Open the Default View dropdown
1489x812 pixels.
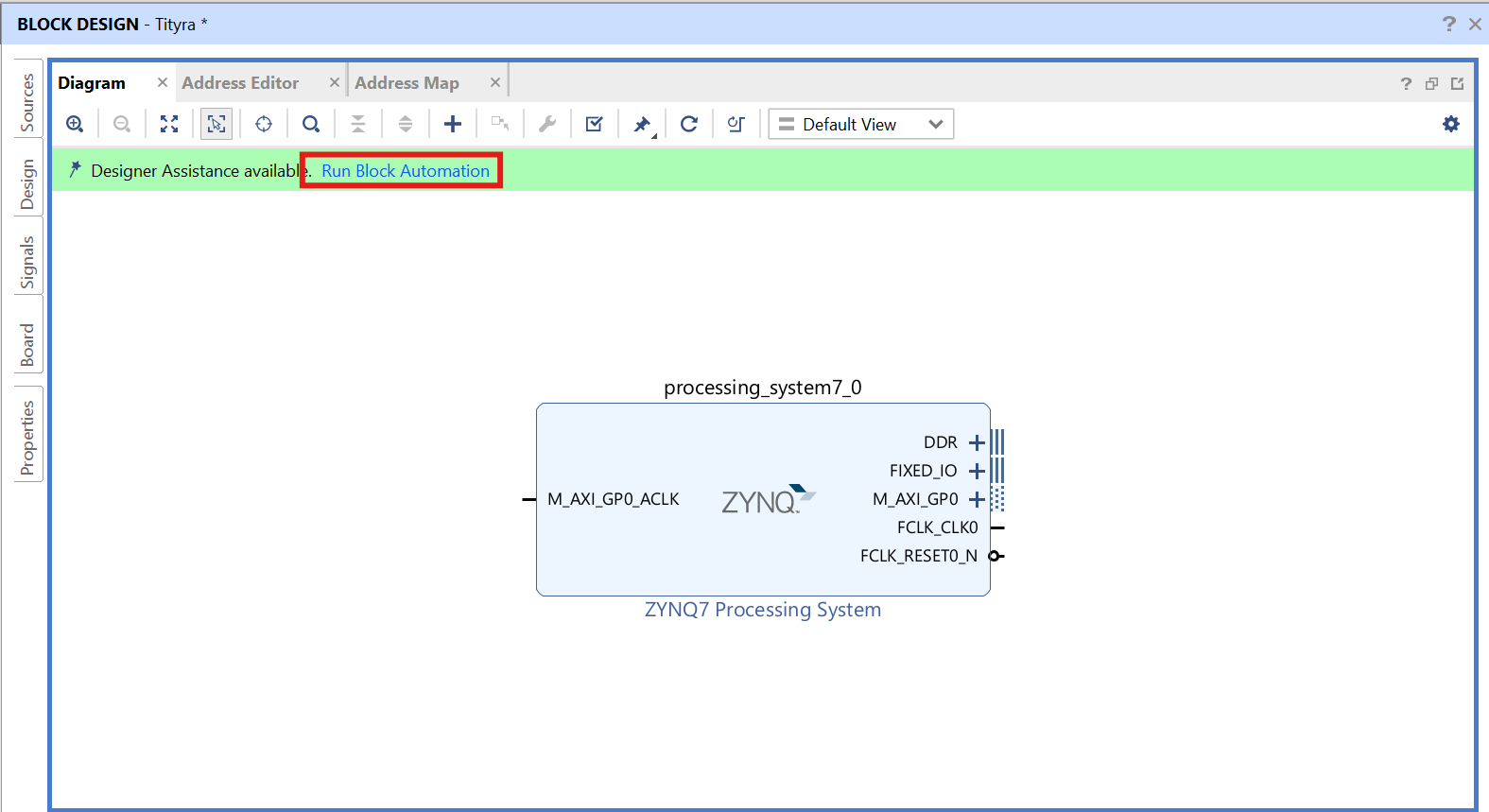tap(860, 124)
